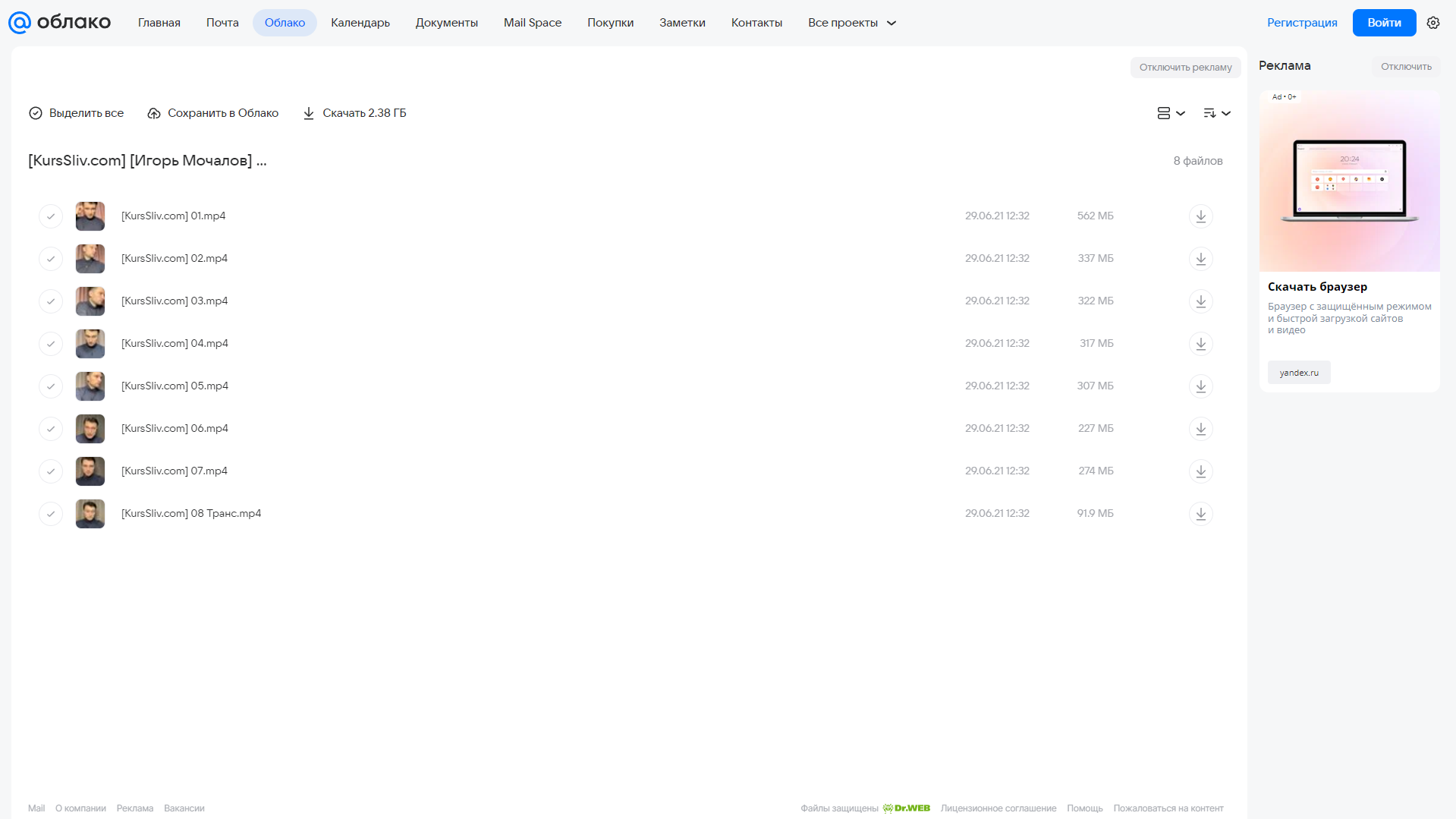Open the Календарь menu item

pyautogui.click(x=360, y=23)
